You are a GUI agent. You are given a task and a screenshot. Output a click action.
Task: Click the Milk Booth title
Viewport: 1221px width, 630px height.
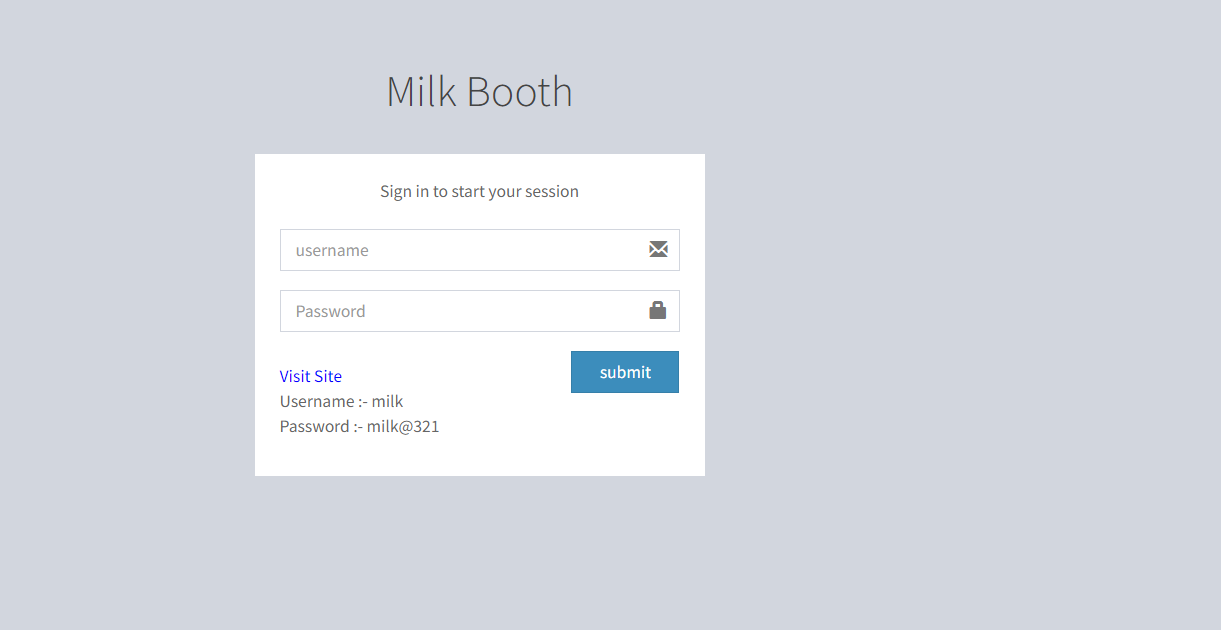click(479, 91)
